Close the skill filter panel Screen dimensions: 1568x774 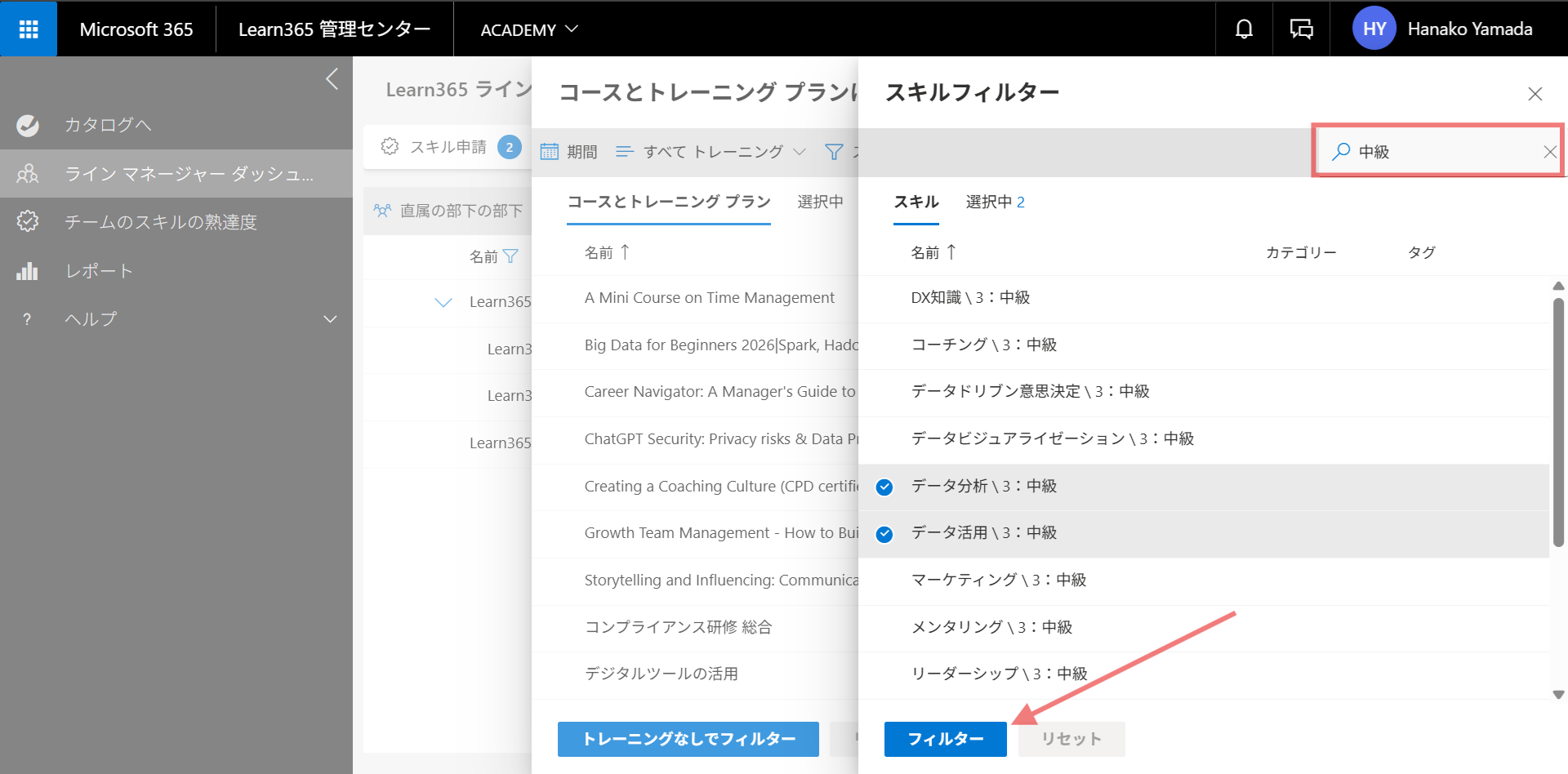click(x=1535, y=94)
